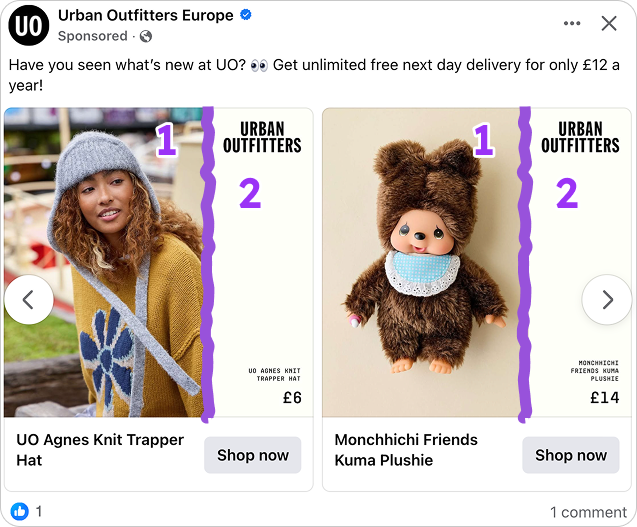The width and height of the screenshot is (637, 527).
Task: Click the UO Agnes Knit Trapper Hat title
Action: point(100,450)
